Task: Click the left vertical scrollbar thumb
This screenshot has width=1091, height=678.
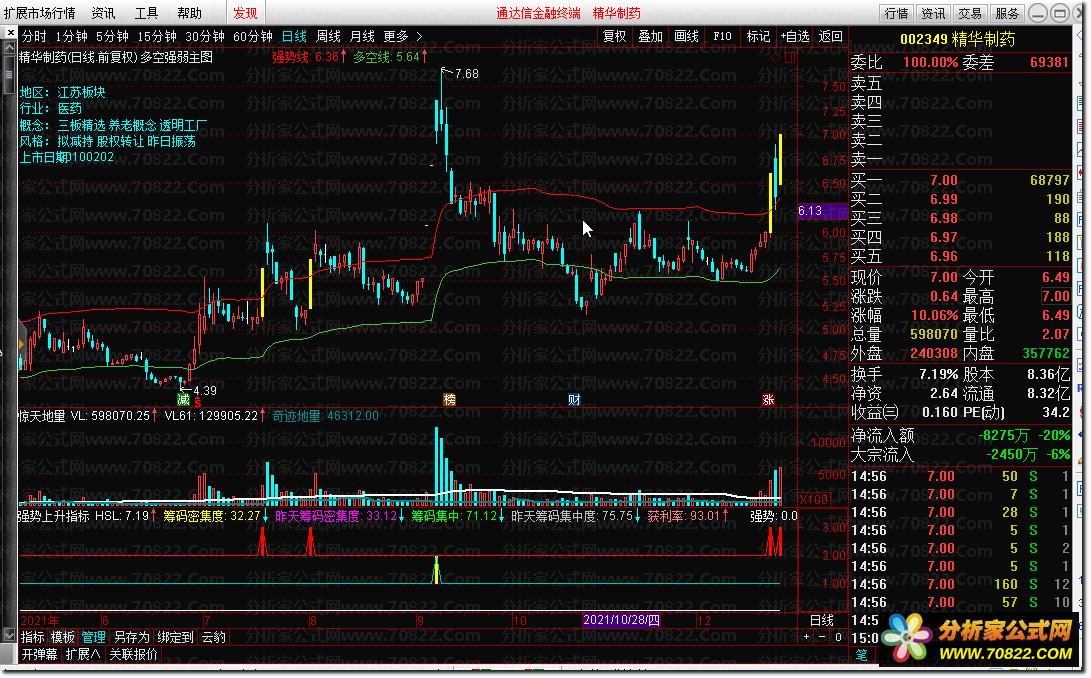Action: click(9, 74)
